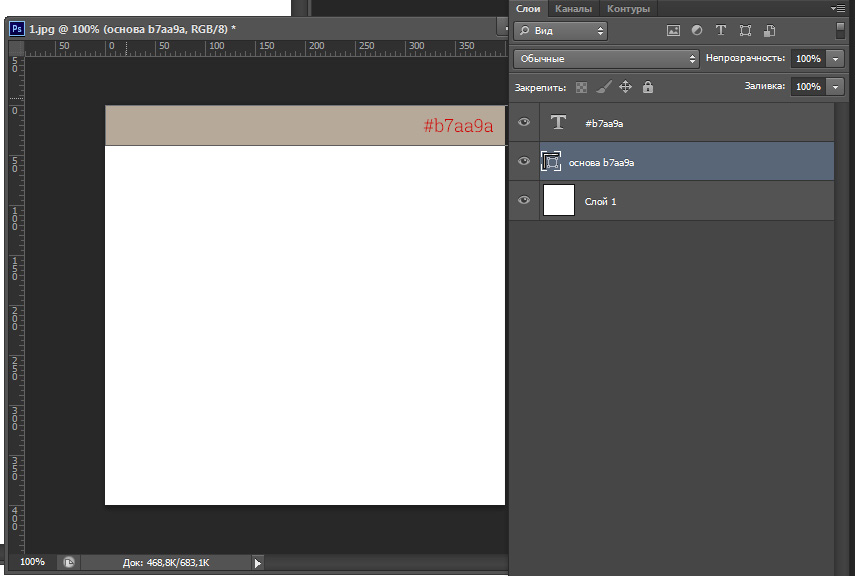Switch to the Контуры tab
Viewport: 855px width, 576px height.
tap(628, 9)
